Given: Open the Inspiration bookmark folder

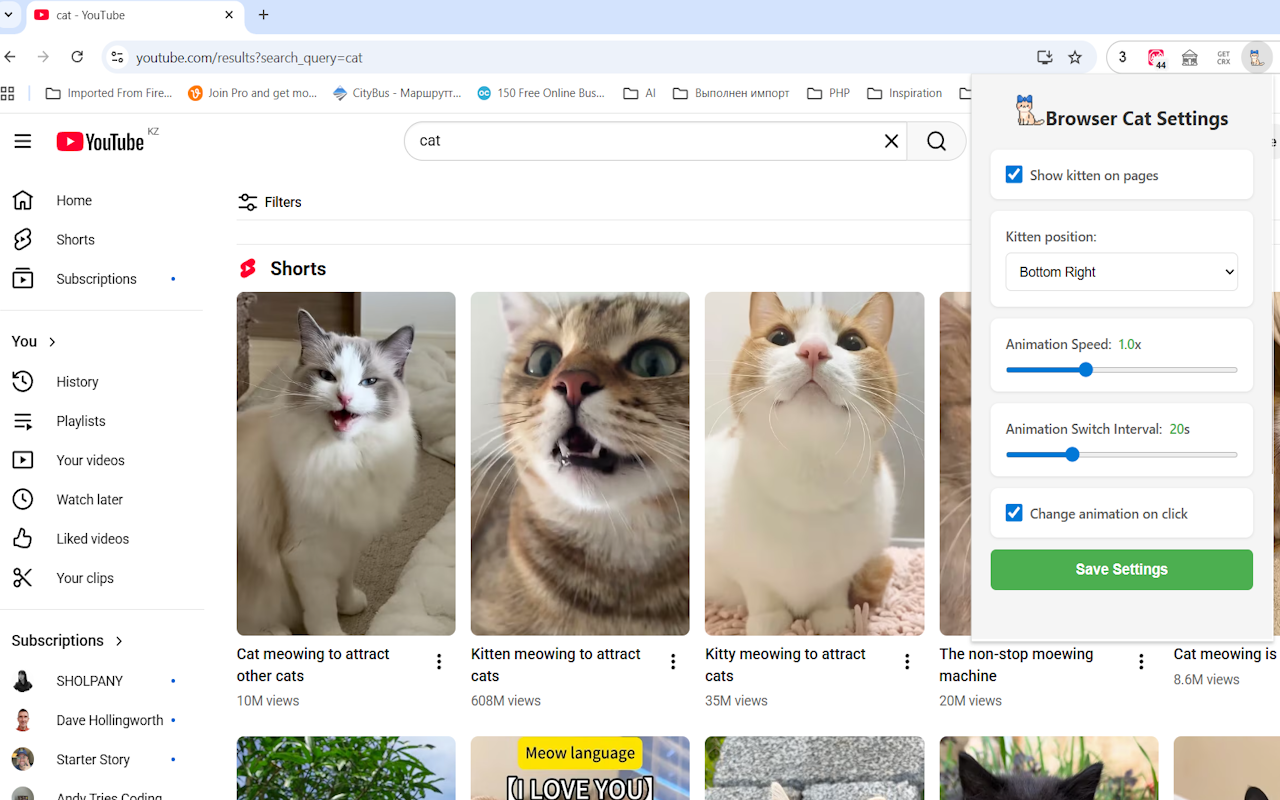Looking at the screenshot, I should coord(904,93).
